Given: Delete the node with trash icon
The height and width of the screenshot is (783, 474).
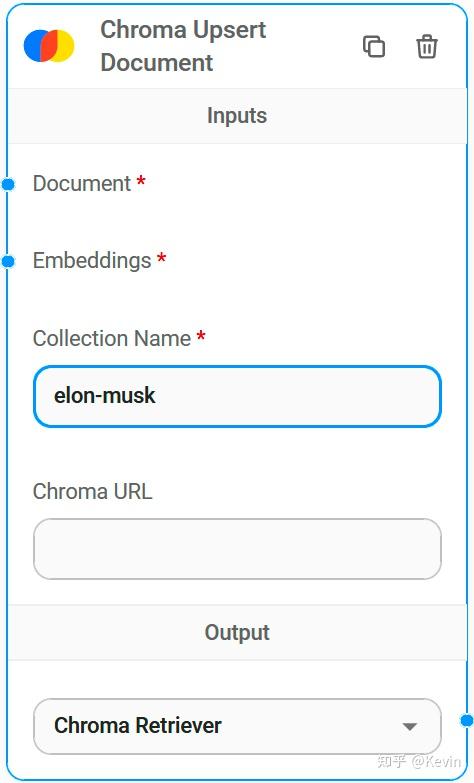Looking at the screenshot, I should point(427,46).
